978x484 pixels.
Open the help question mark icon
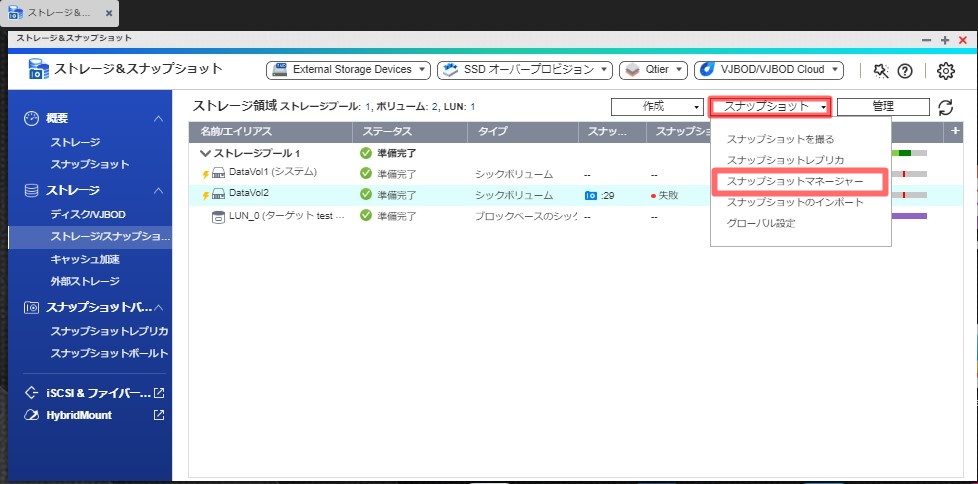coord(905,71)
